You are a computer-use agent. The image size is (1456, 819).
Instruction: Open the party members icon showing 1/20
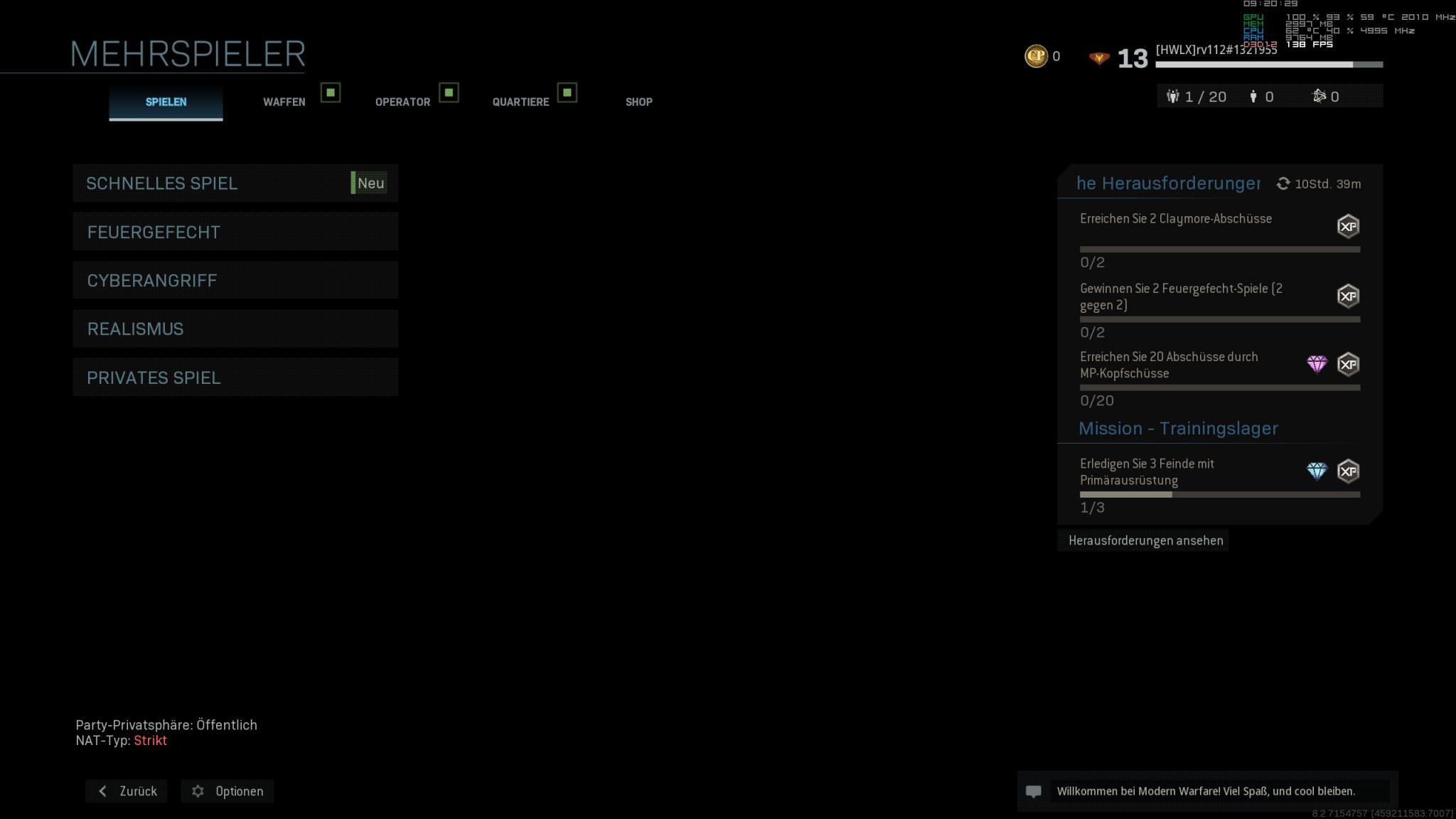coord(1173,97)
